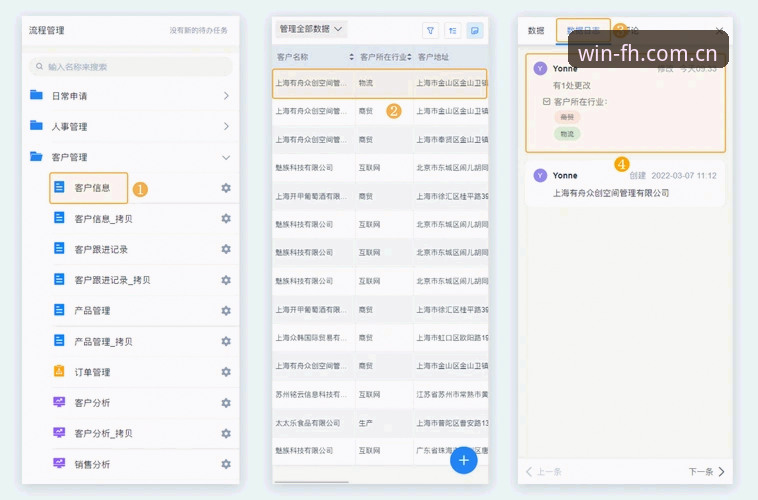Click the search magnifier icon
Image resolution: width=758 pixels, height=500 pixels.
[x=40, y=66]
